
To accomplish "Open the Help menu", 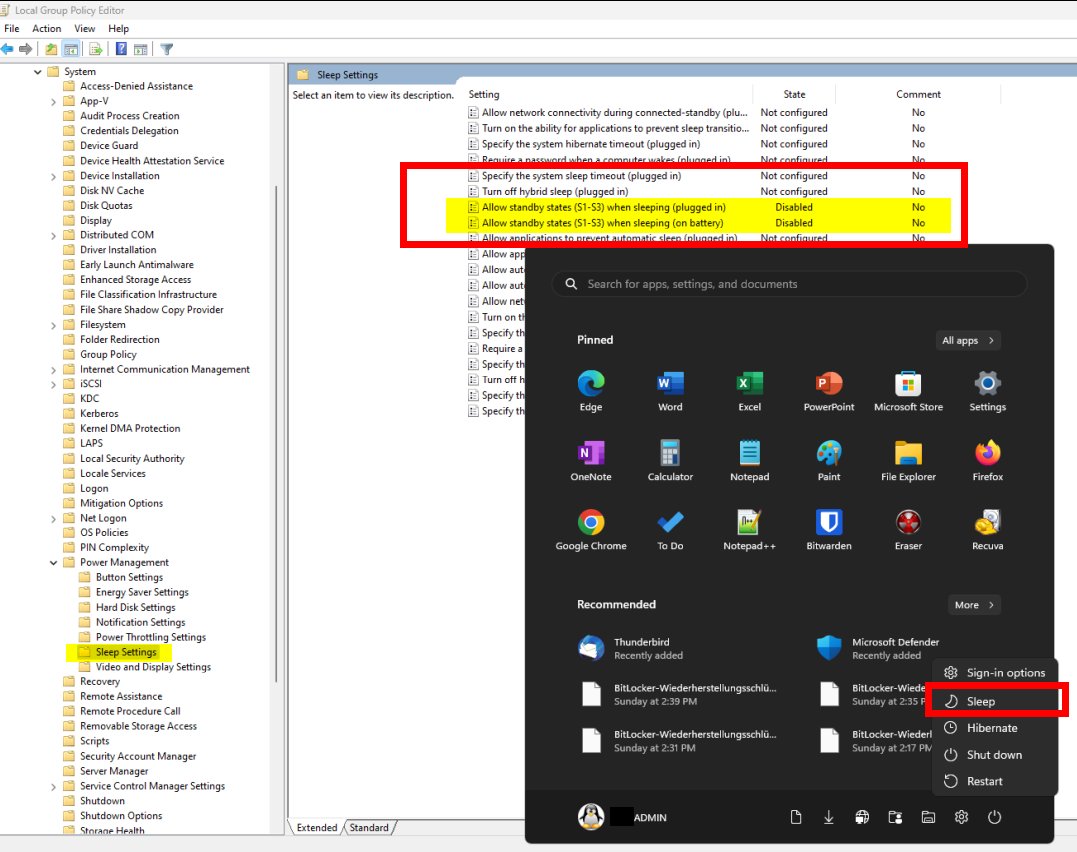I will (118, 28).
